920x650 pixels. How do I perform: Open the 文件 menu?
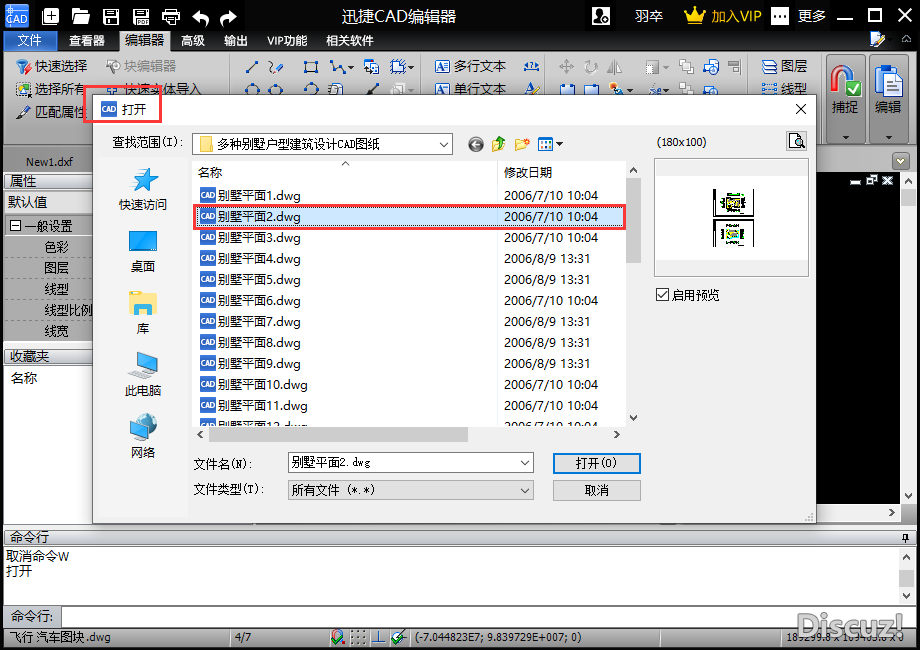(x=30, y=41)
